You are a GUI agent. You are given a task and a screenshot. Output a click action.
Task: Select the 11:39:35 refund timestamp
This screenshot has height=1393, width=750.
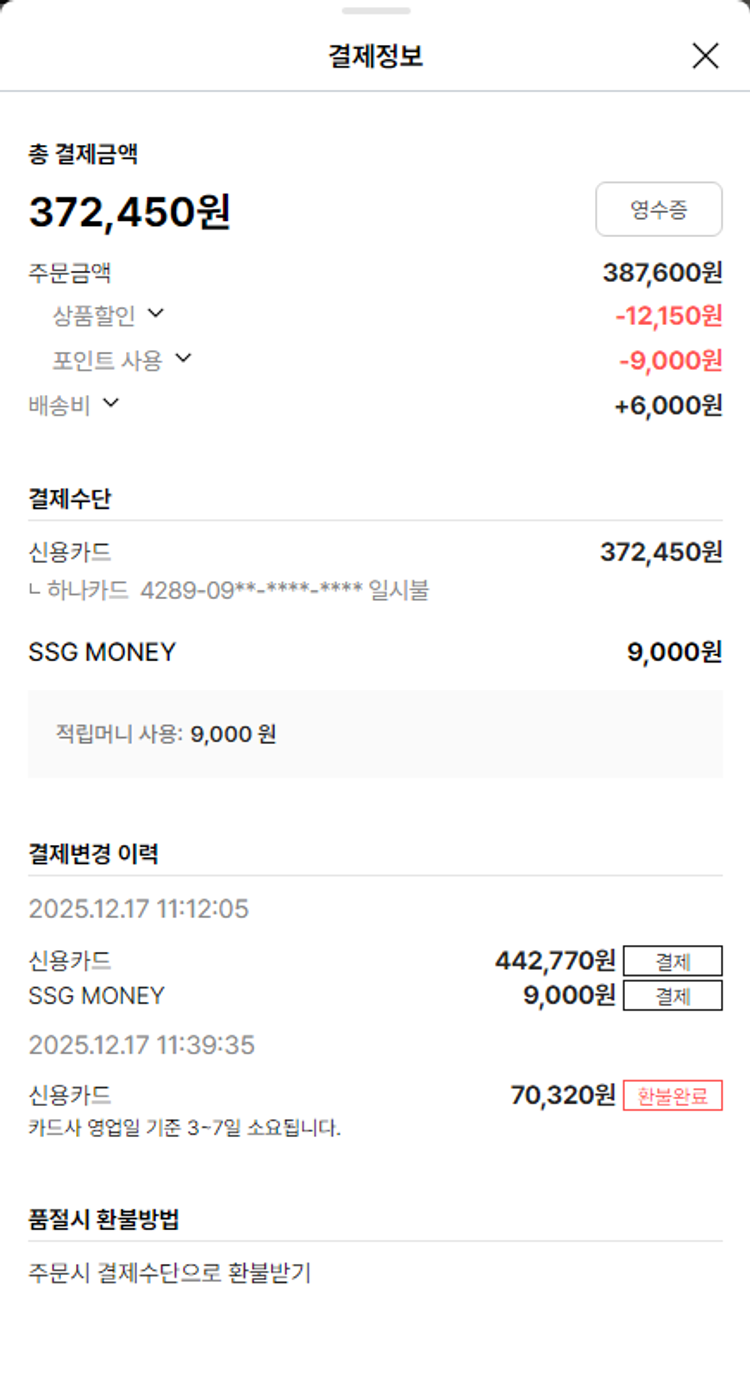[x=142, y=1045]
